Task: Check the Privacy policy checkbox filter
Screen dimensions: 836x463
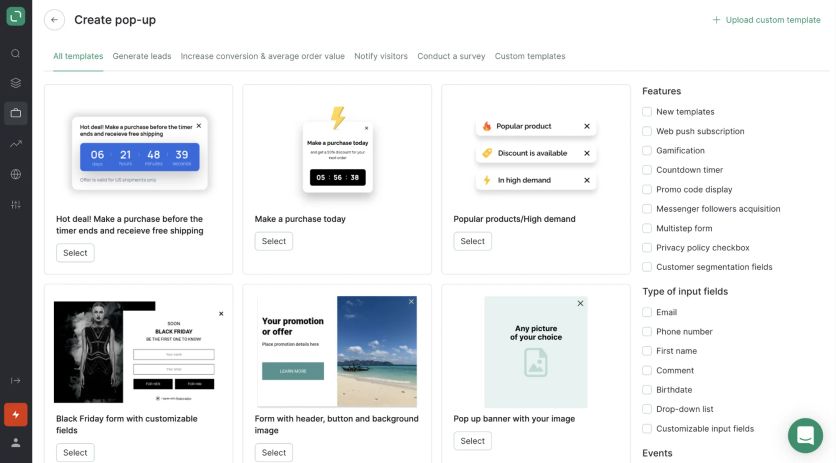Action: 647,248
